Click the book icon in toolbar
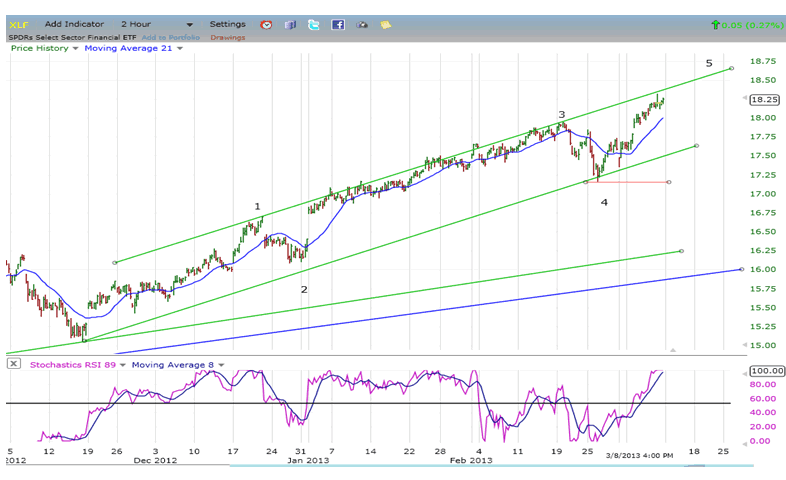The height and width of the screenshot is (480, 786). [x=290, y=24]
